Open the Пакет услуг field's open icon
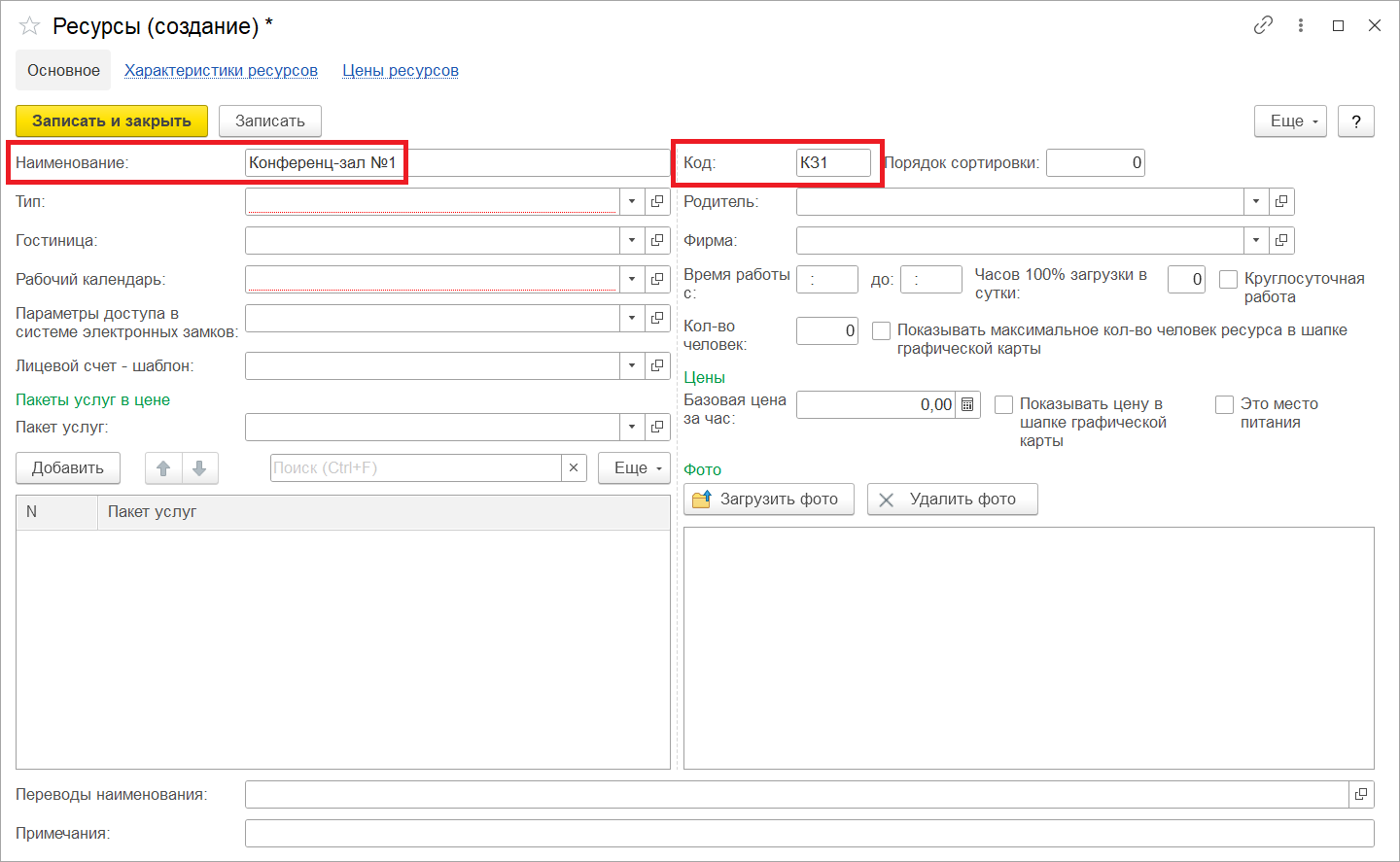 tap(657, 427)
